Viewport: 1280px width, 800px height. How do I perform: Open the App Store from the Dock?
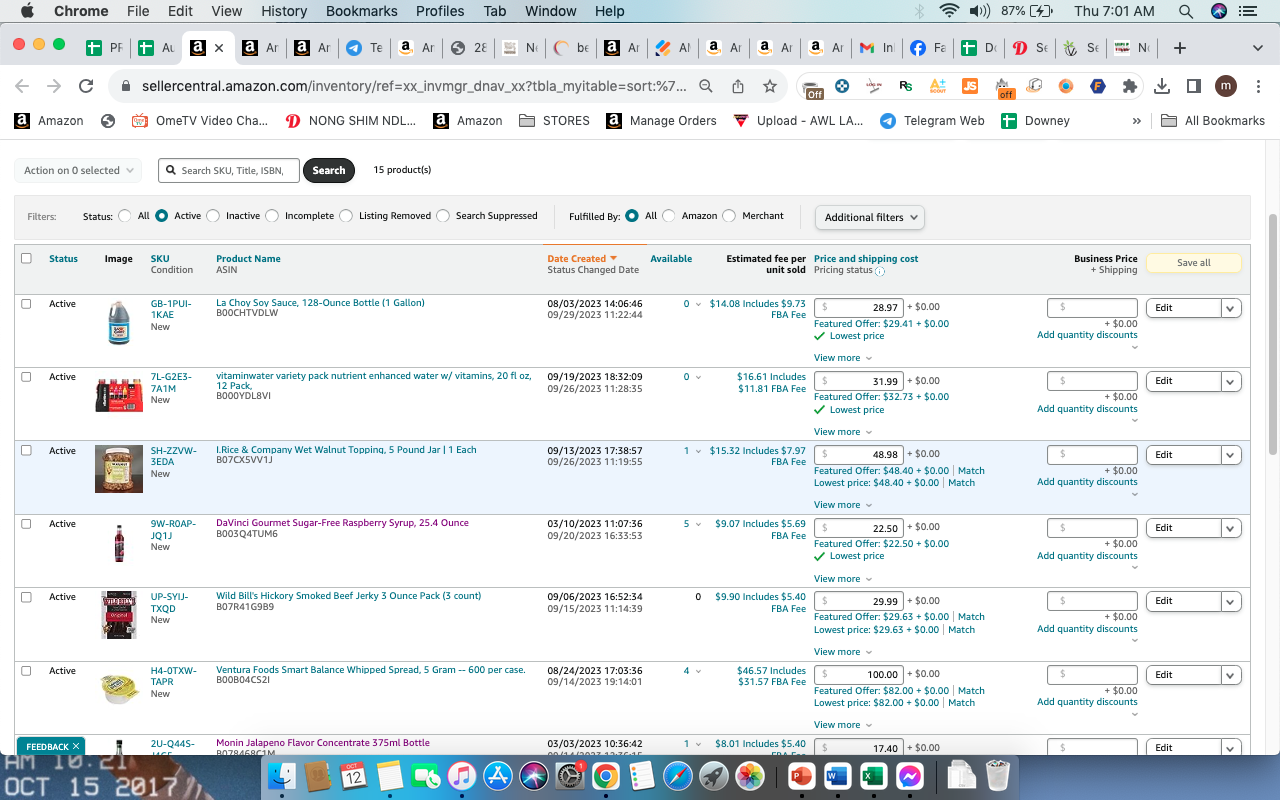click(x=497, y=775)
